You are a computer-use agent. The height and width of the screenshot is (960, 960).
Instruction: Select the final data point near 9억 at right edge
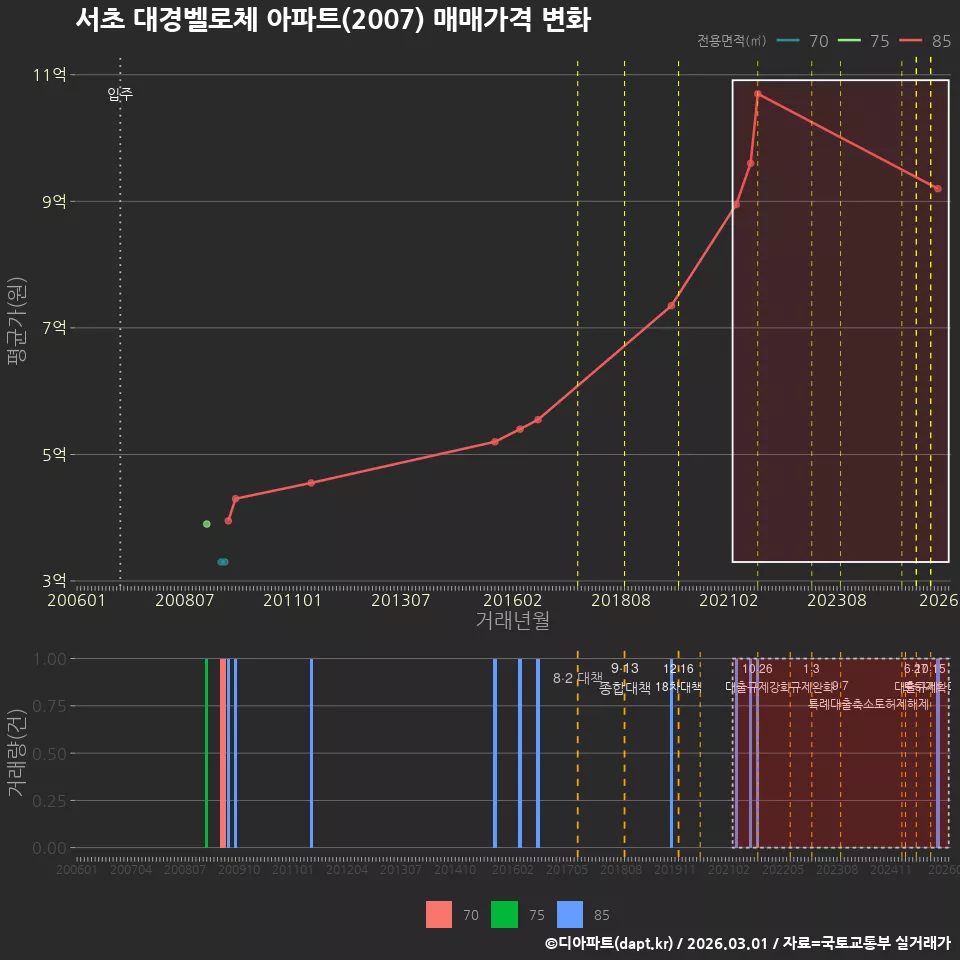pos(938,189)
